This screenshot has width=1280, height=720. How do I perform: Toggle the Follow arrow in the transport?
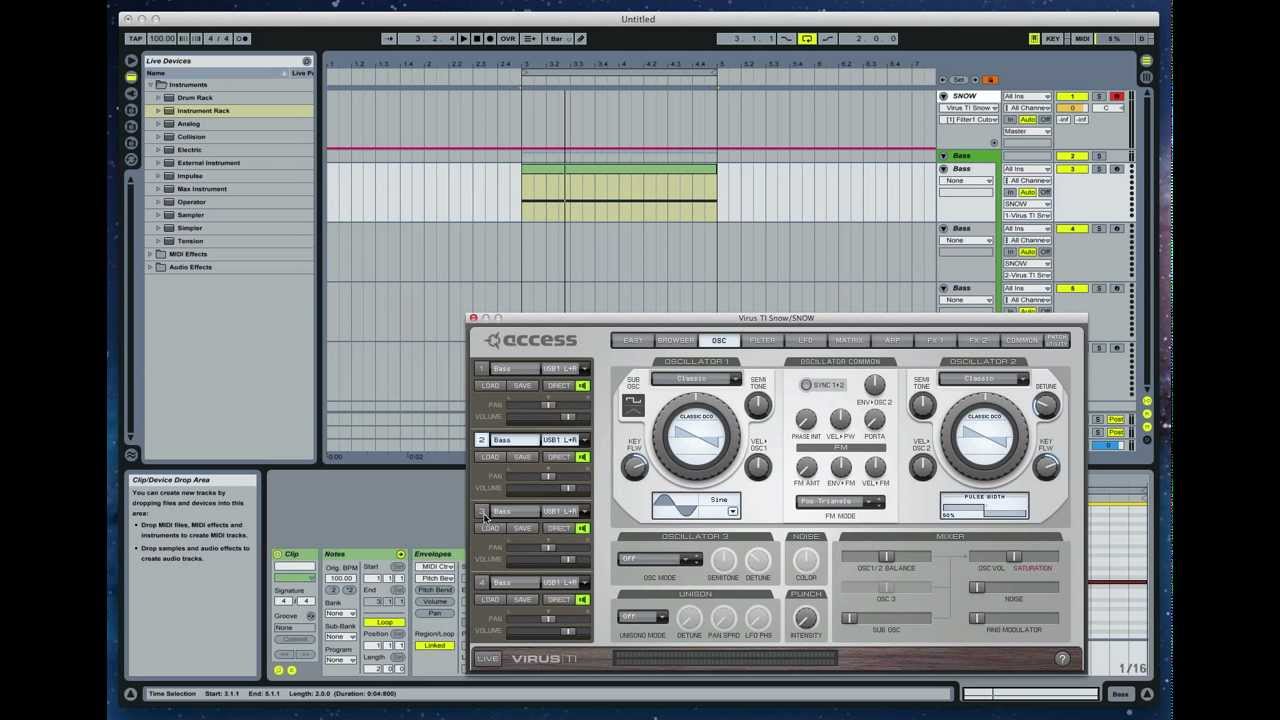tap(388, 39)
